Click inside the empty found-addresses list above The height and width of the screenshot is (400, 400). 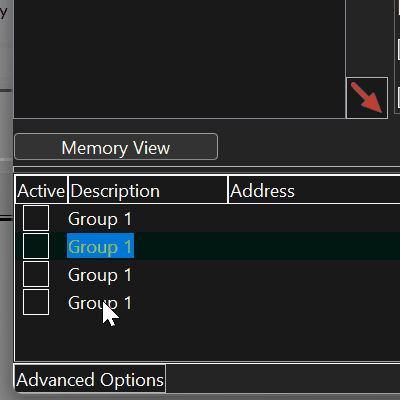tap(179, 59)
